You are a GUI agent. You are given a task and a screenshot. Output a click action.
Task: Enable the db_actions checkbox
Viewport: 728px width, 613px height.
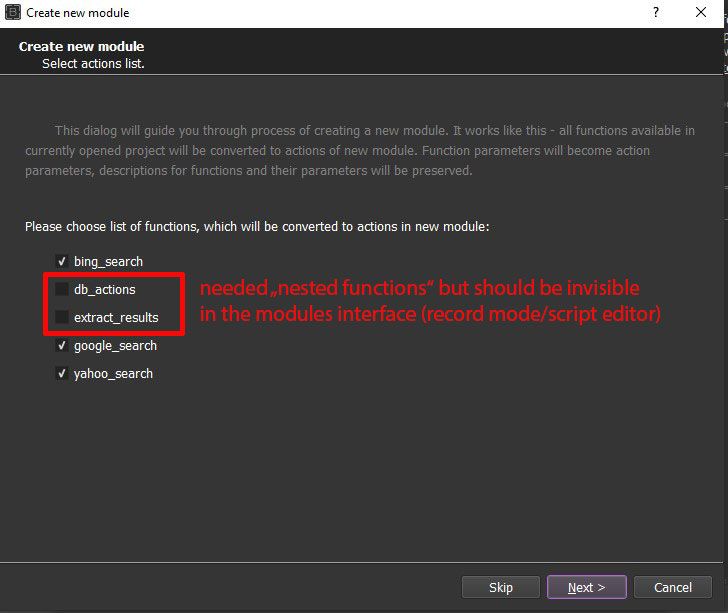coord(62,289)
